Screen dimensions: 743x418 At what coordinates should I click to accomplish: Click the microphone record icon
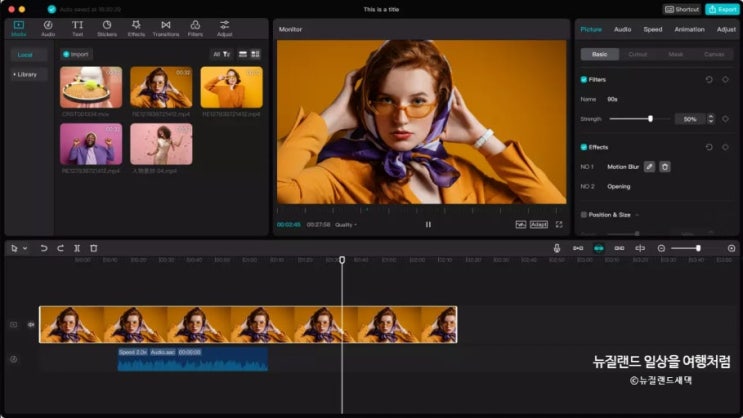557,248
